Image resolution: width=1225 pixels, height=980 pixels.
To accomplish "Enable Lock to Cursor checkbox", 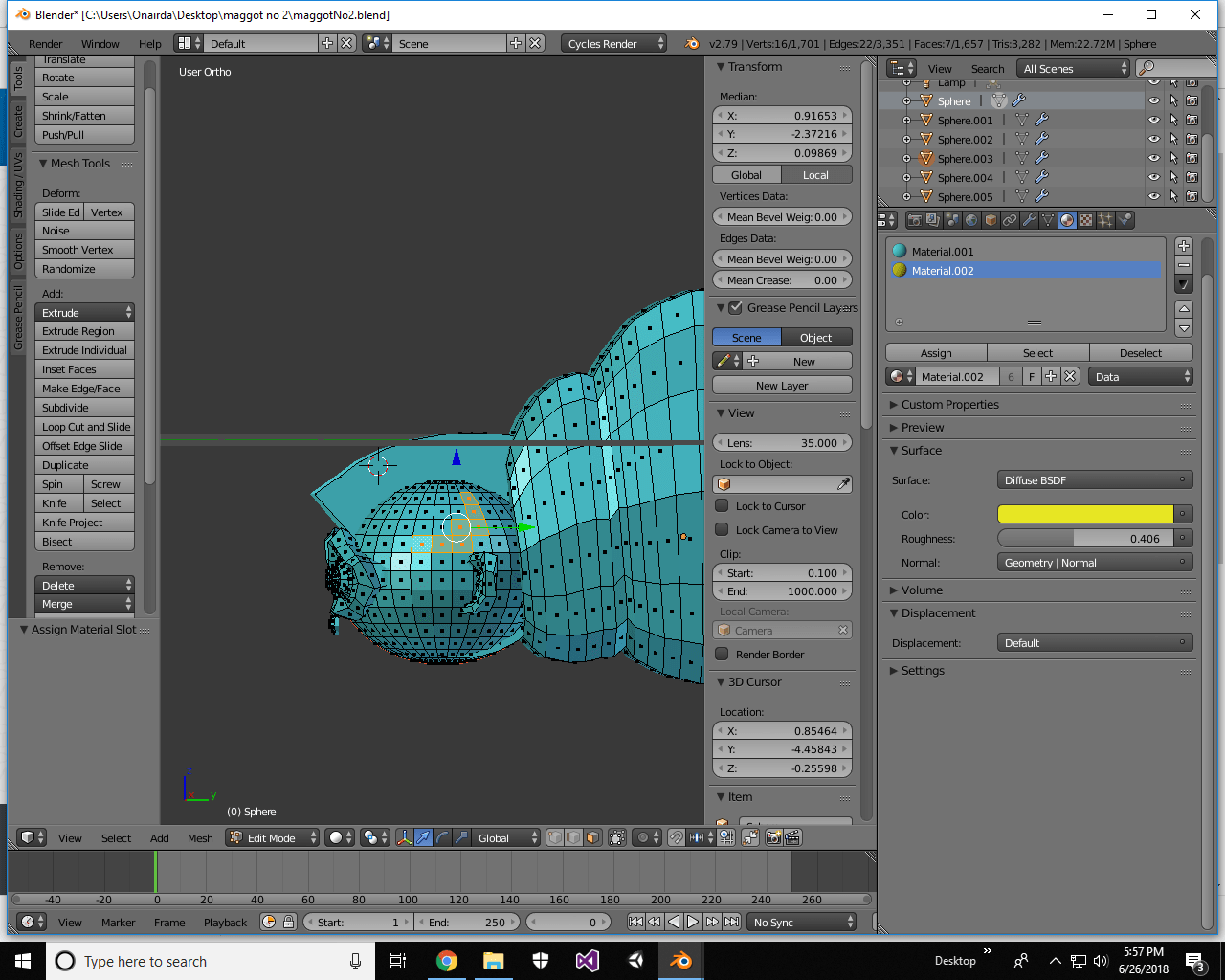I will click(x=723, y=506).
